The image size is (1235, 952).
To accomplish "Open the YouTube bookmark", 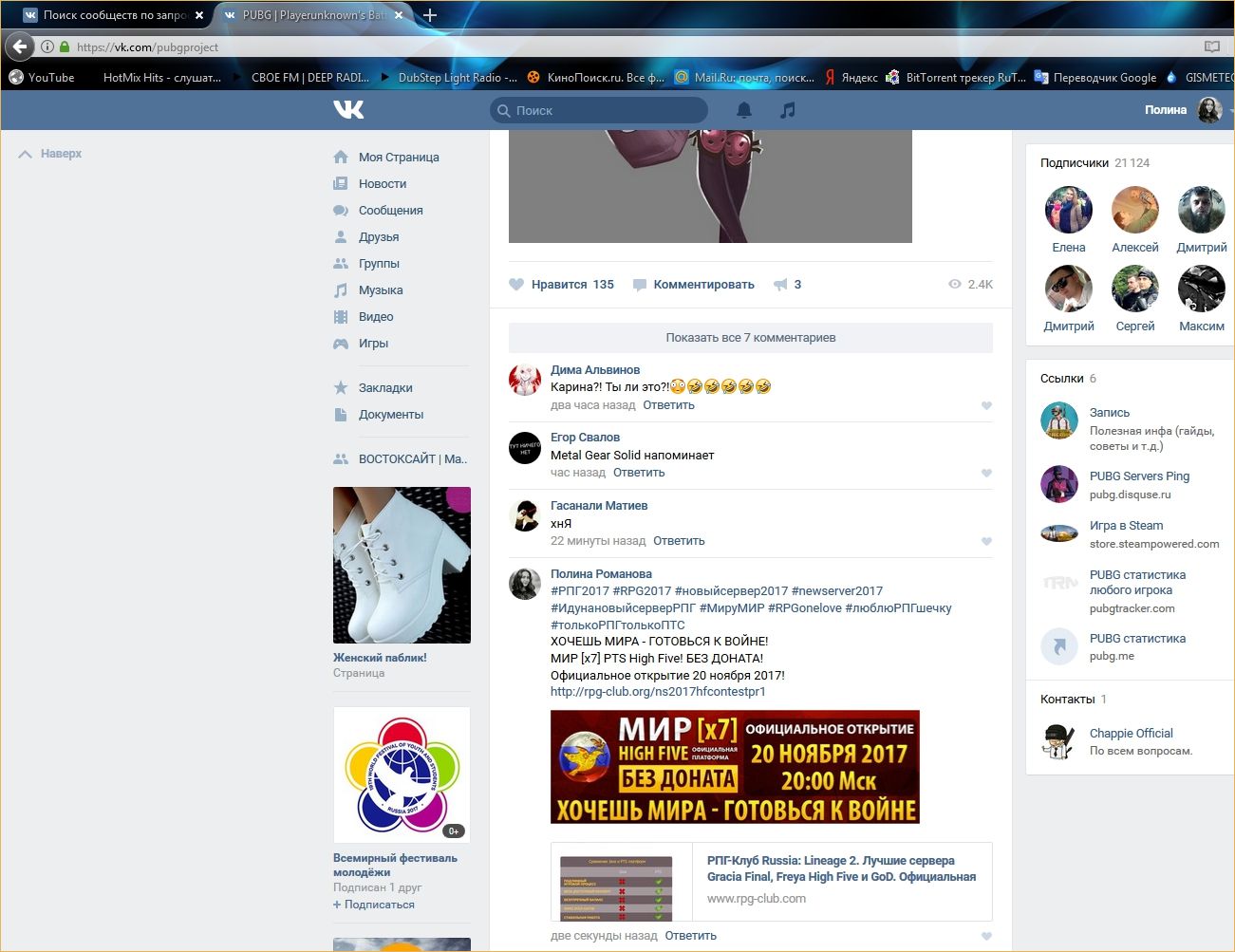I will tap(42, 78).
